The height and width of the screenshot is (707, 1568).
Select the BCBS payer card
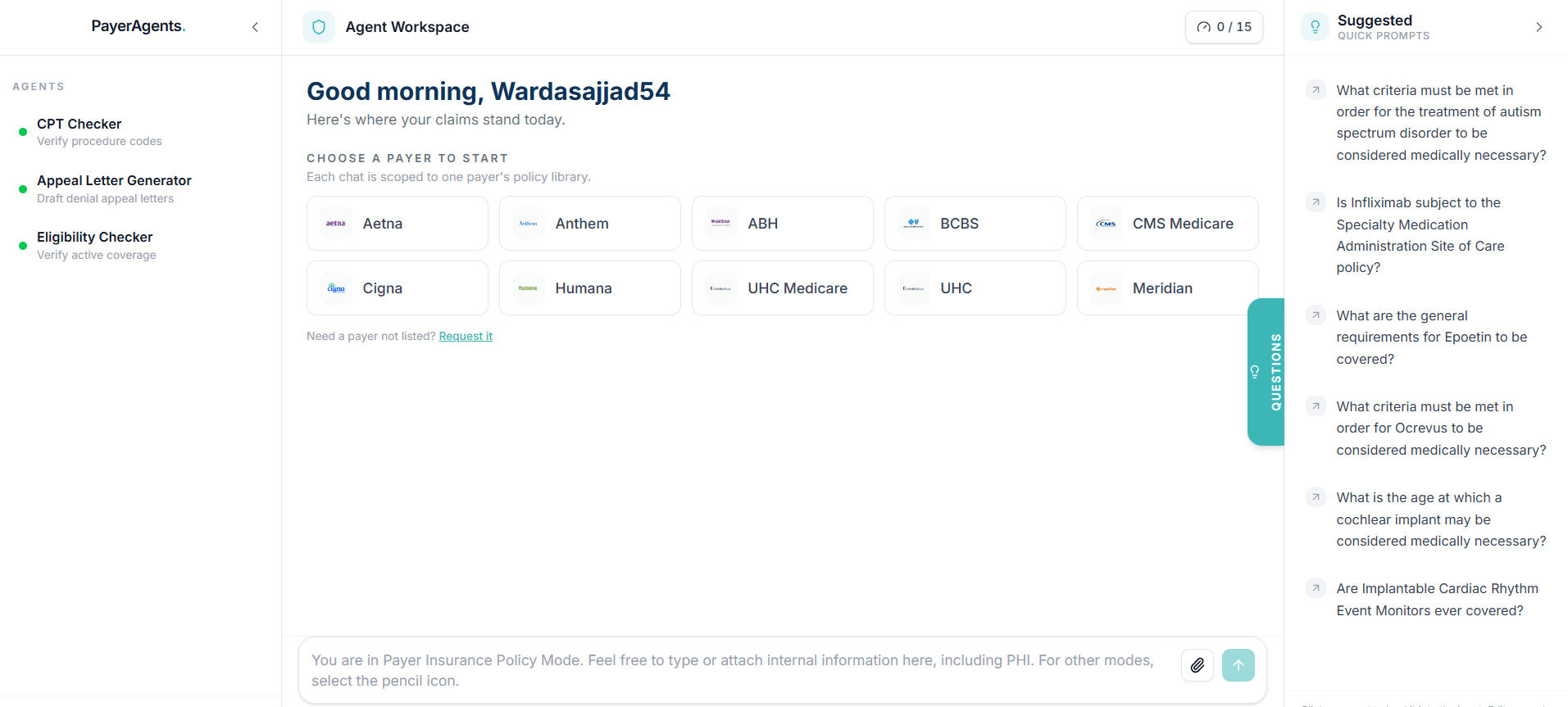975,223
